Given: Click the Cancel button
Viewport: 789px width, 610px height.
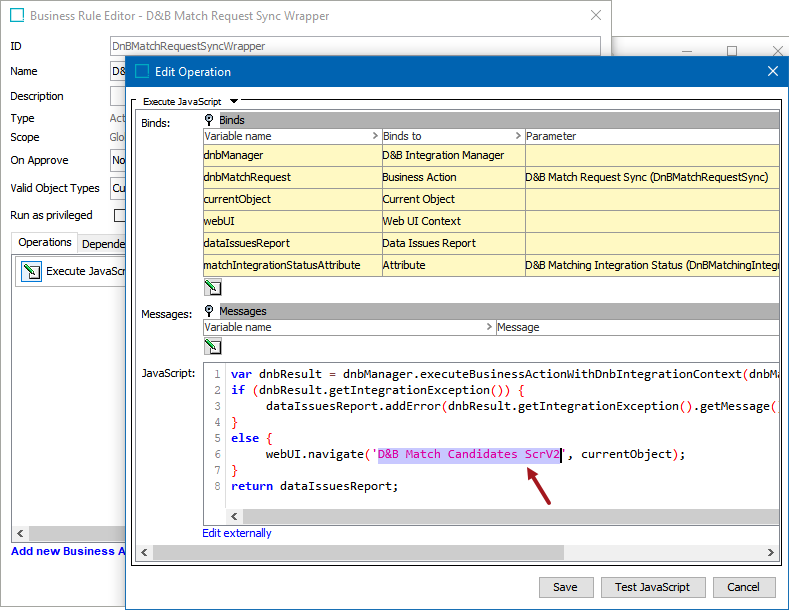Looking at the screenshot, I should [x=743, y=587].
